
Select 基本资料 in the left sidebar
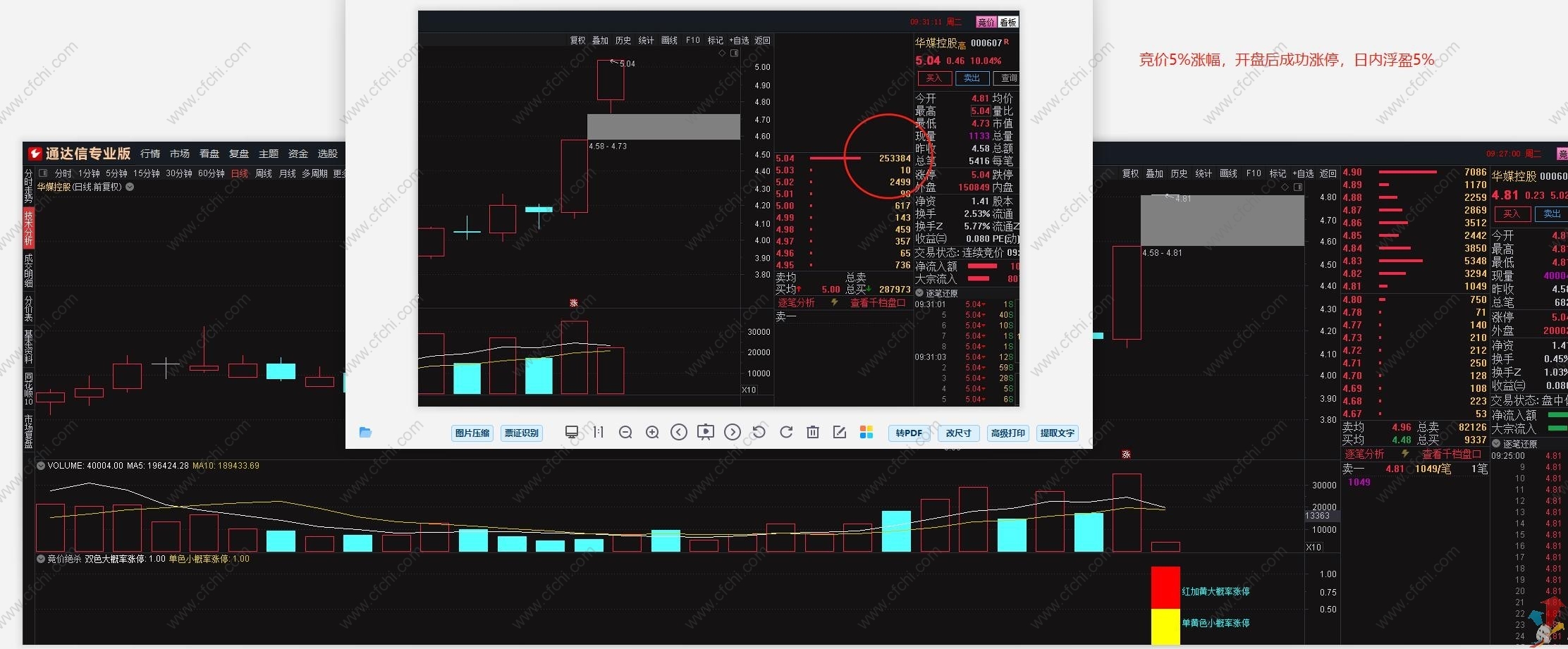point(28,346)
